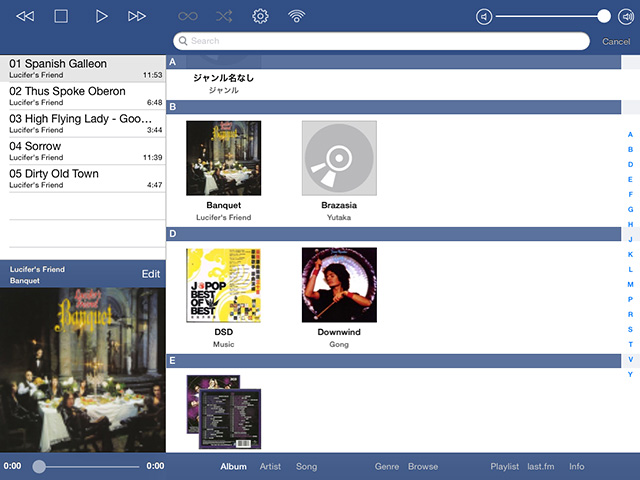Jump to letter M in index

630,284
